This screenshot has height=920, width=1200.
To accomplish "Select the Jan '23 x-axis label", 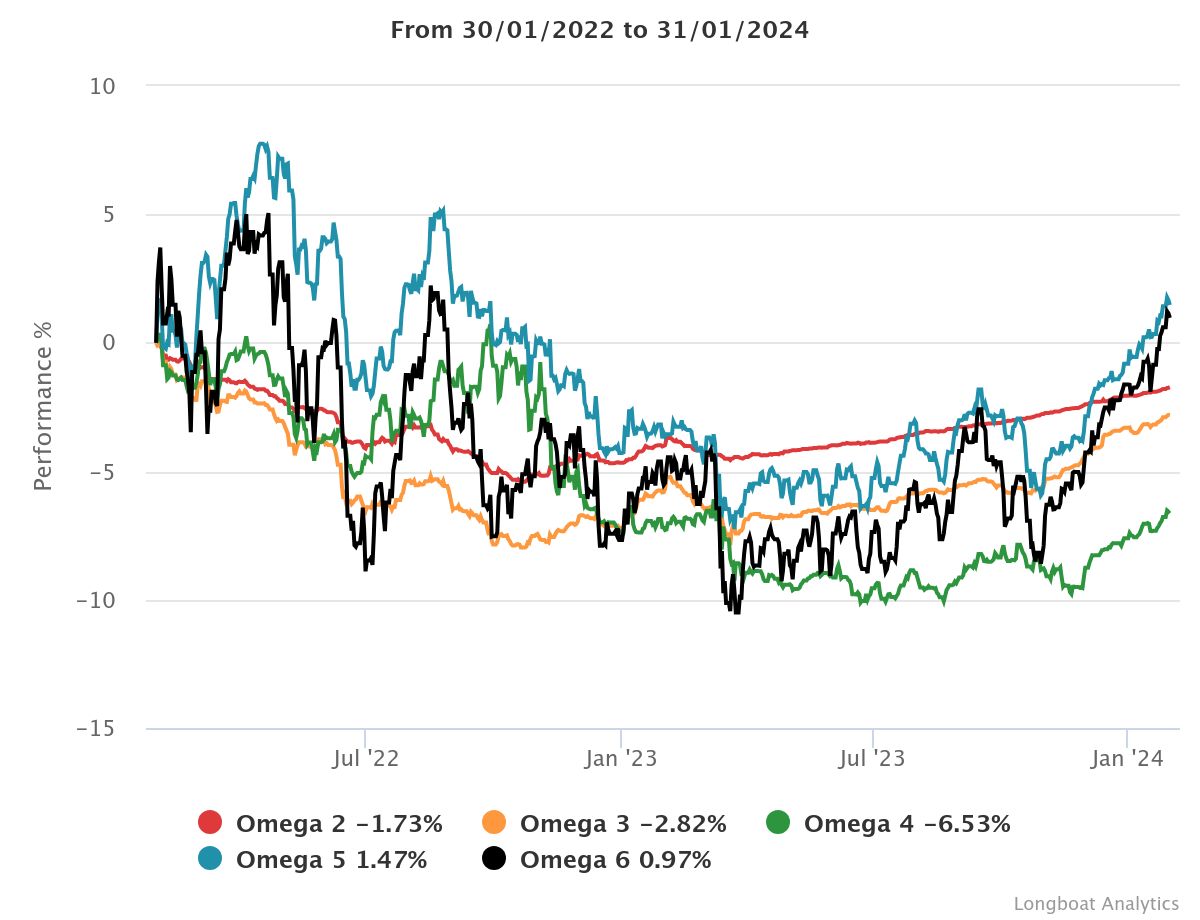I will click(621, 759).
